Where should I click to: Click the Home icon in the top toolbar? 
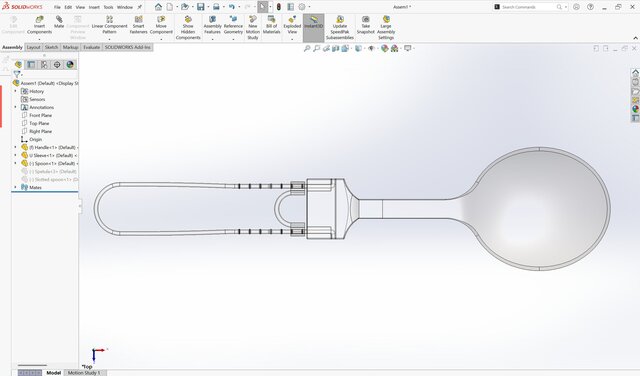click(158, 7)
